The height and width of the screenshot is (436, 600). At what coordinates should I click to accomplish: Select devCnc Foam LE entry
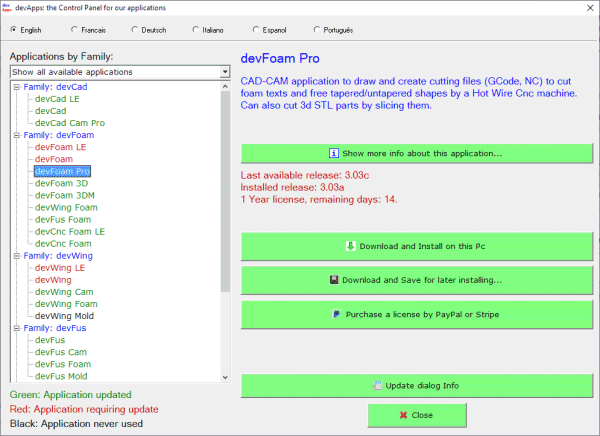click(70, 232)
